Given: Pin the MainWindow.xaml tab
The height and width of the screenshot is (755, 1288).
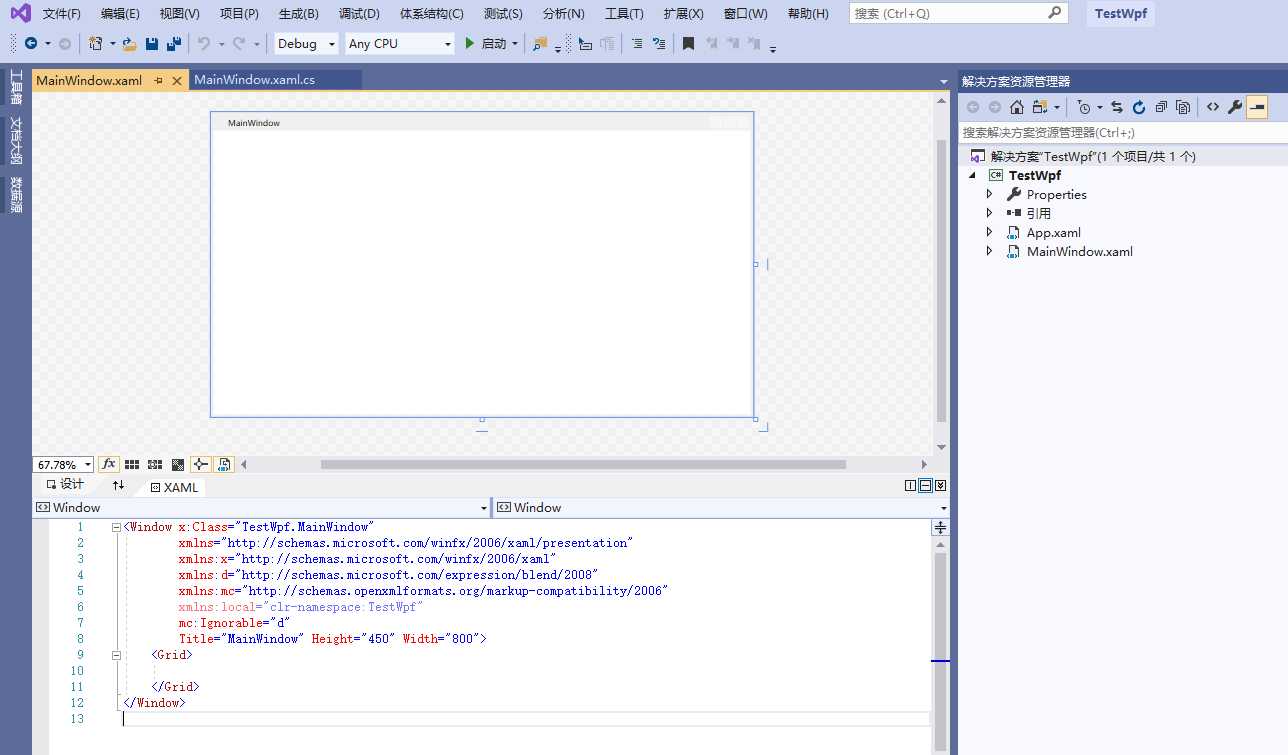Looking at the screenshot, I should 158,81.
